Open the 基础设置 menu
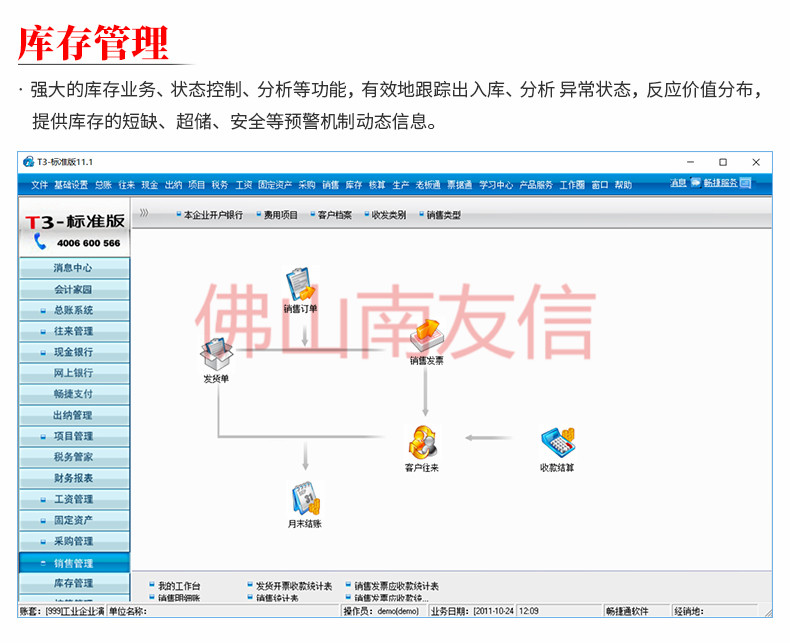790x643 pixels. point(71,185)
